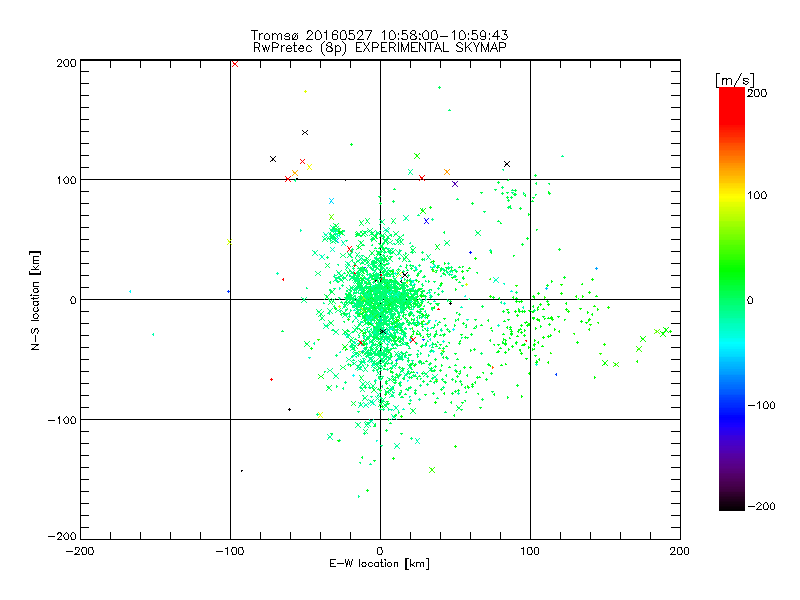Click the 'N-S location [km]' axis label
800x600 pixels.
pyautogui.click(x=35, y=300)
